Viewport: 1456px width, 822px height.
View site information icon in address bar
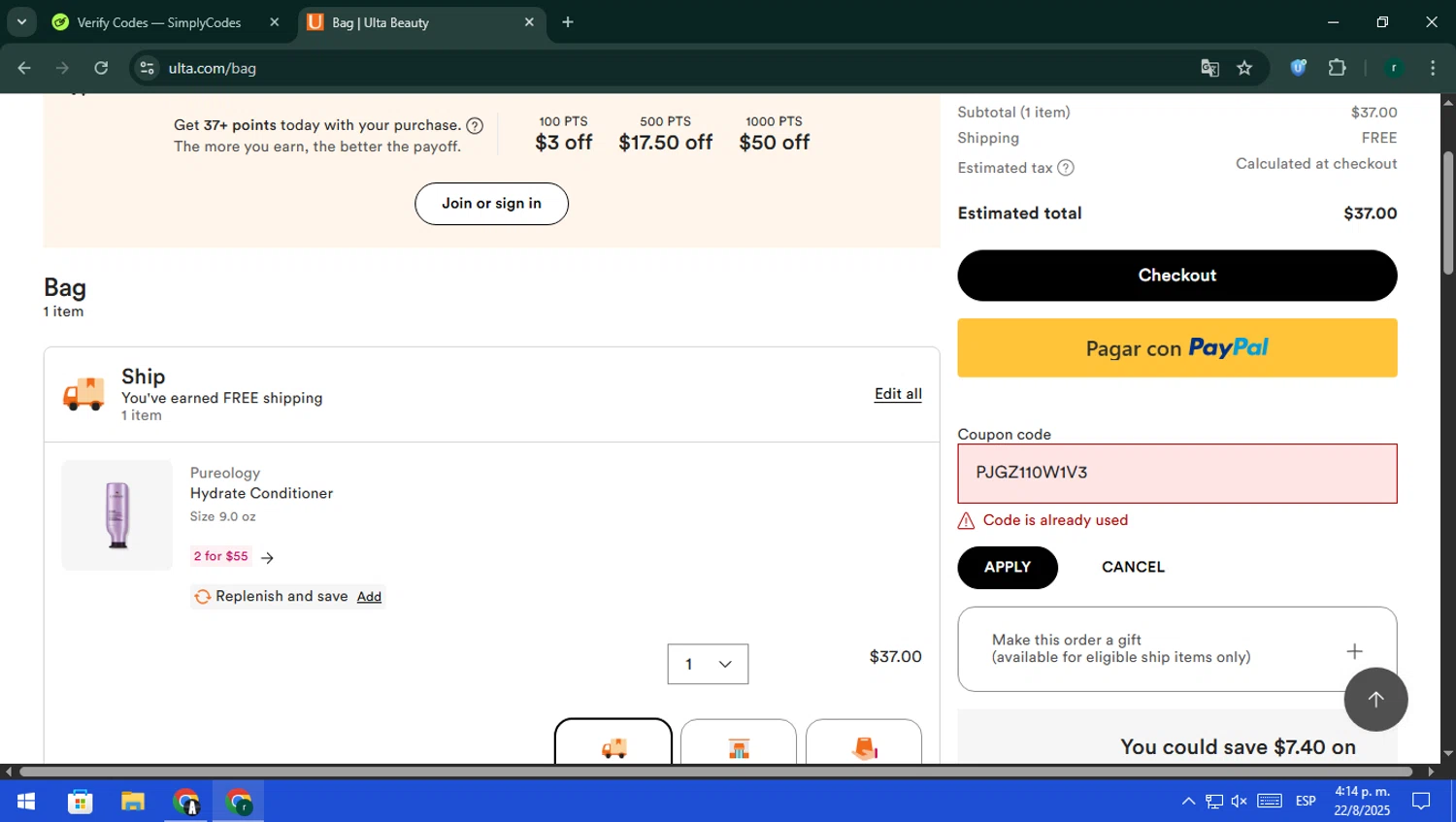148,68
